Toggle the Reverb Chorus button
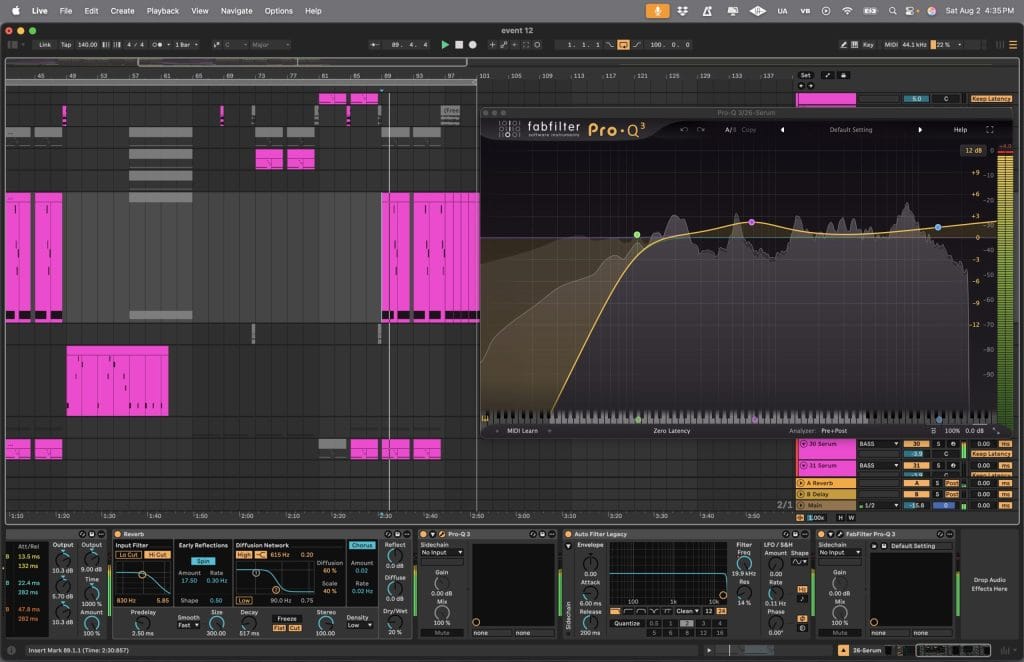Image resolution: width=1024 pixels, height=662 pixels. [x=362, y=545]
